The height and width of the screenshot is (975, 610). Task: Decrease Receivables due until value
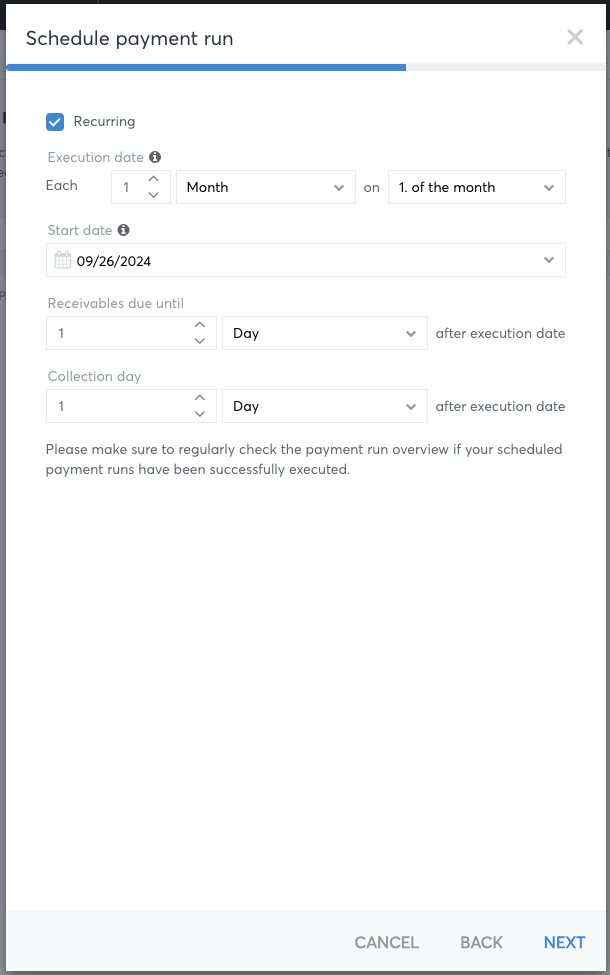click(200, 341)
